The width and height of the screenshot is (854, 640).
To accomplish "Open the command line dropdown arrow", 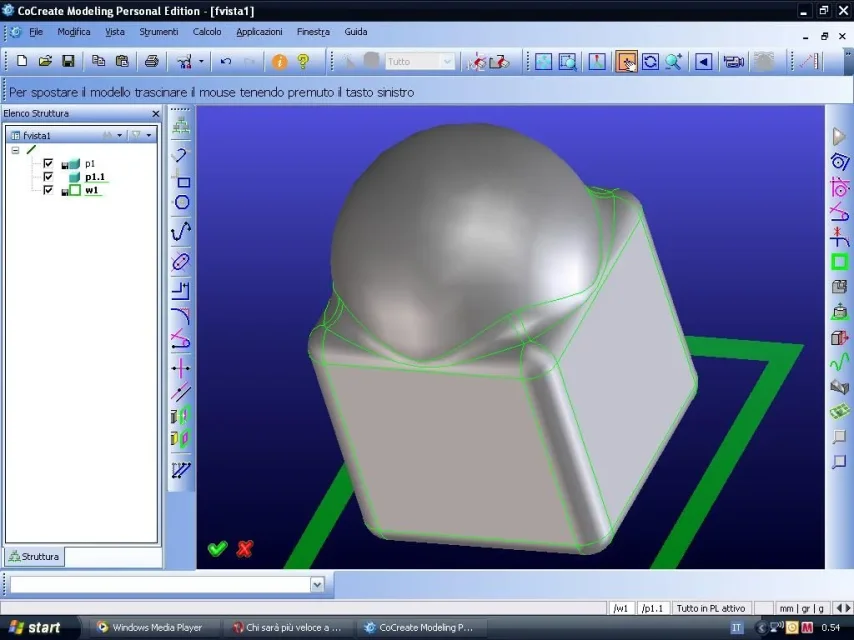I will pyautogui.click(x=317, y=584).
